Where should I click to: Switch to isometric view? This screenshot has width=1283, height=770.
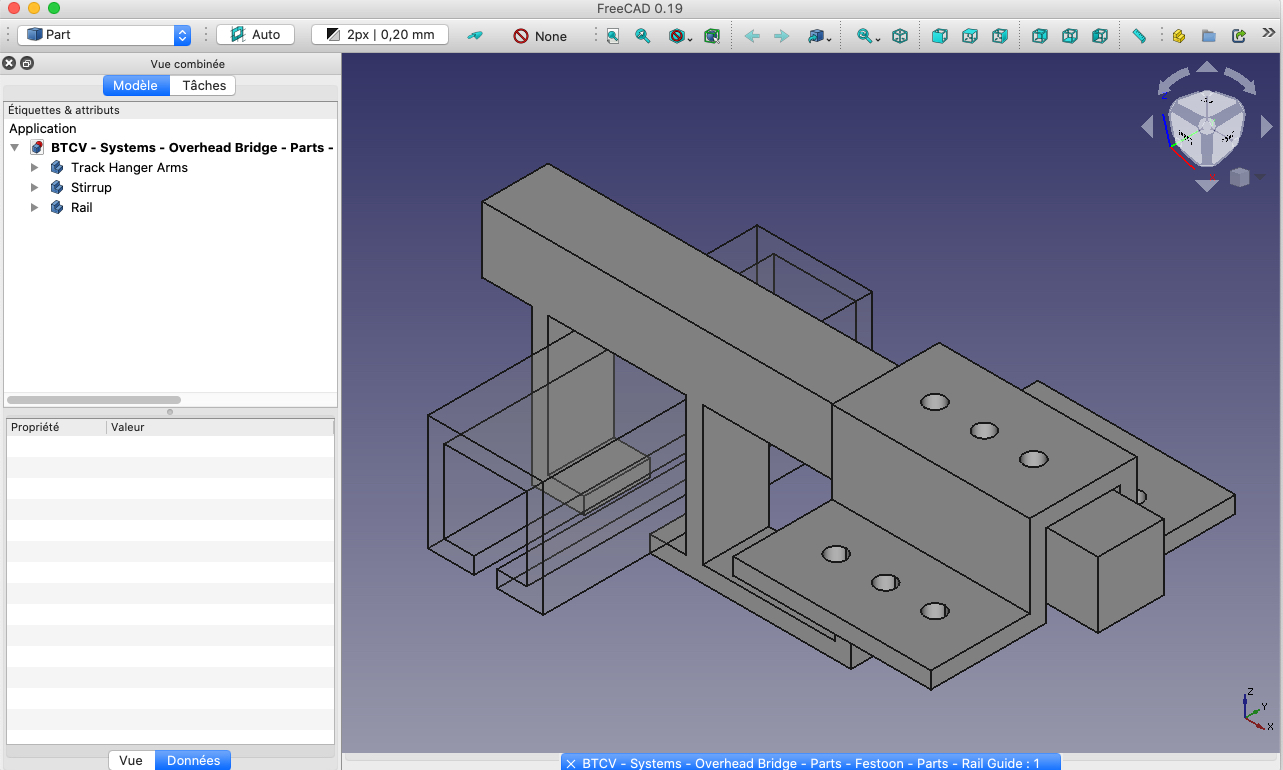[x=900, y=36]
